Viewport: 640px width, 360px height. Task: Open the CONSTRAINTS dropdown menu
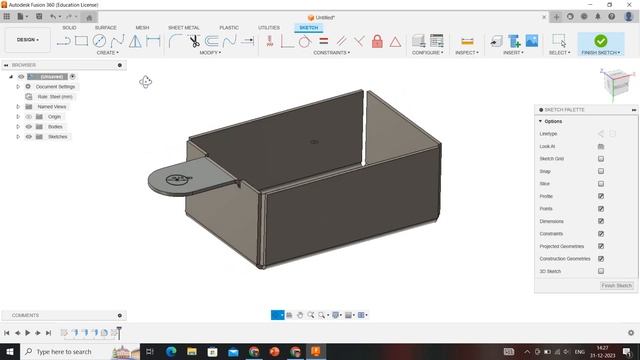(331, 53)
